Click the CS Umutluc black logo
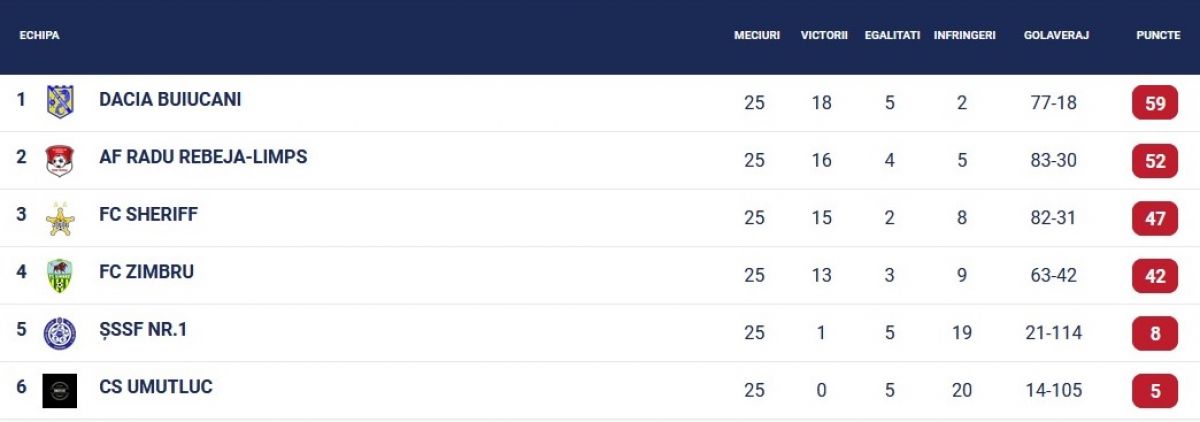Image resolution: width=1200 pixels, height=422 pixels. 60,390
